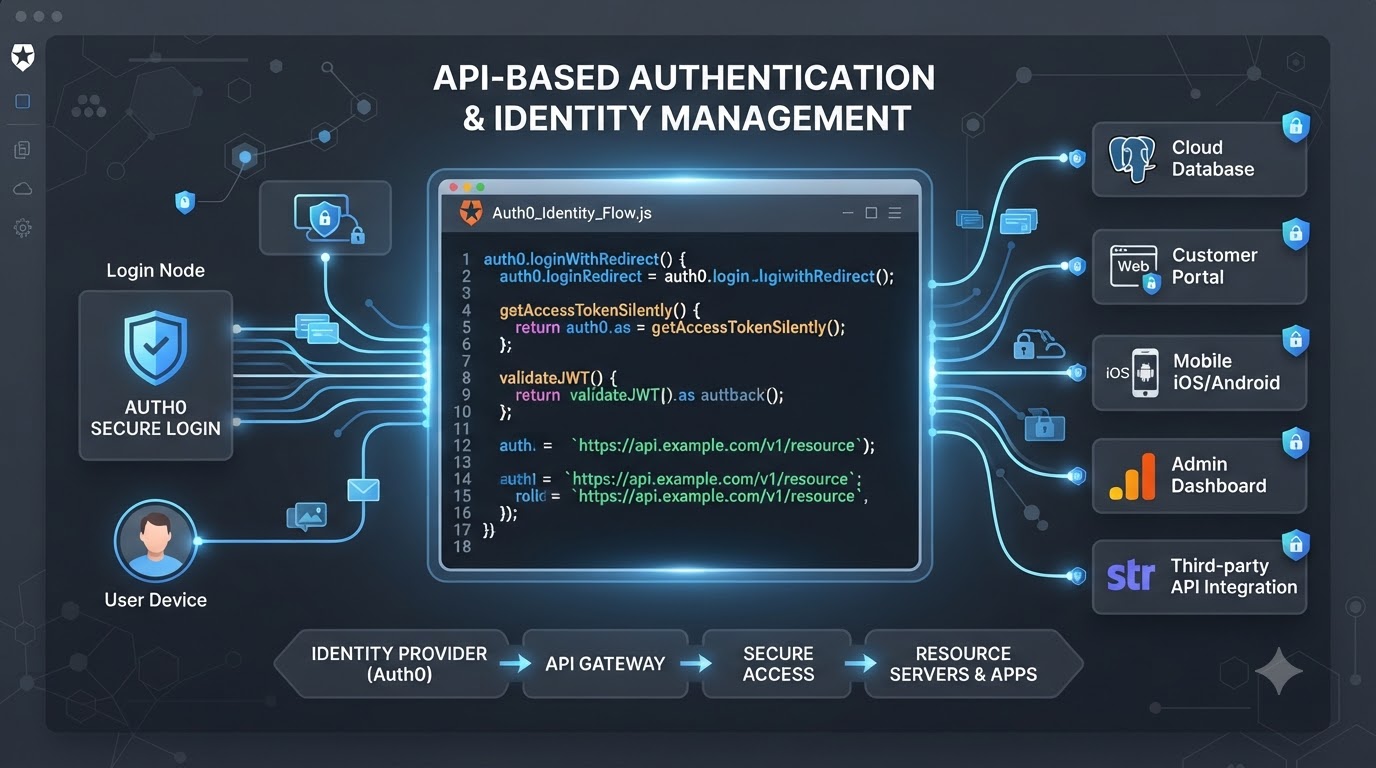Click the Auth0 shield logo in the left sidebar

22,58
